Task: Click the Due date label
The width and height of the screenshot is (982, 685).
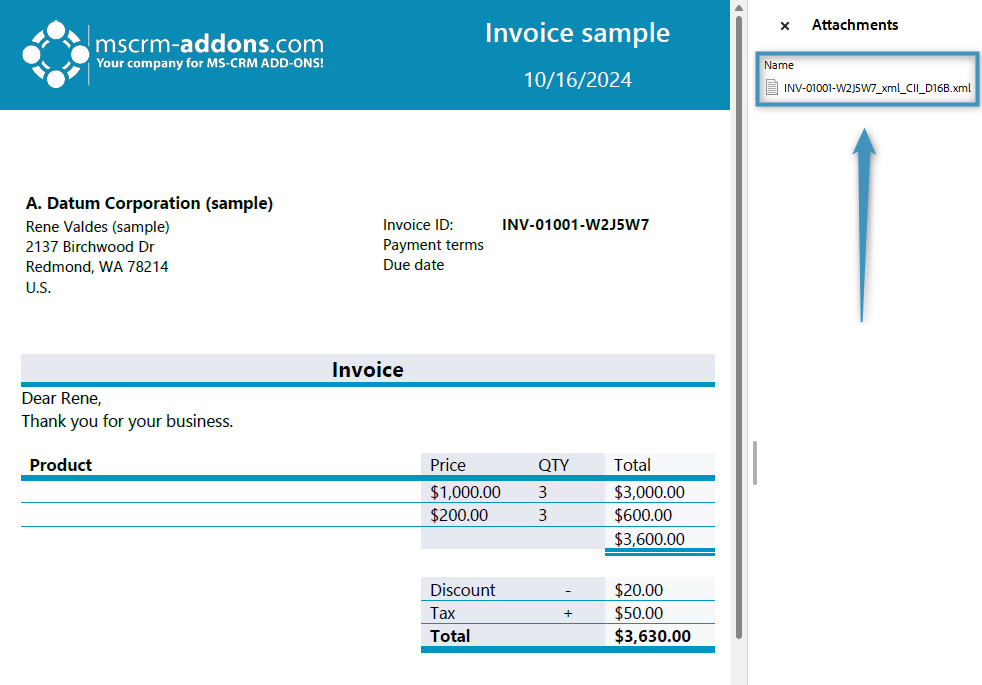Action: pos(413,265)
